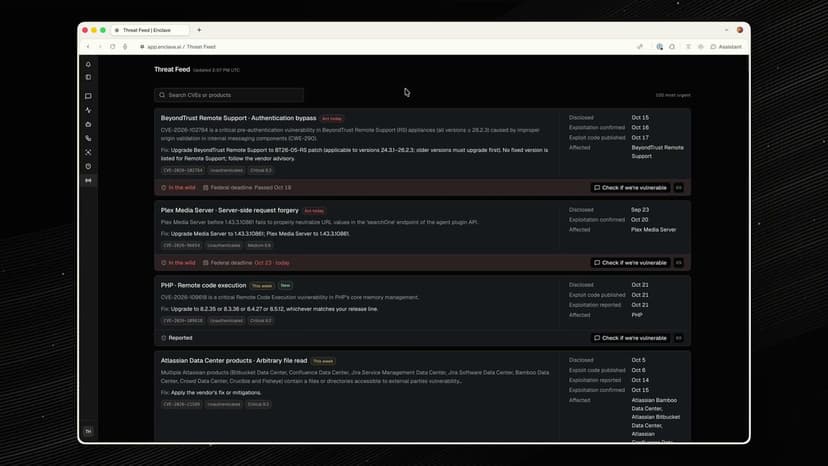Click the Threat Feed page heading
The width and height of the screenshot is (828, 466).
(x=172, y=69)
